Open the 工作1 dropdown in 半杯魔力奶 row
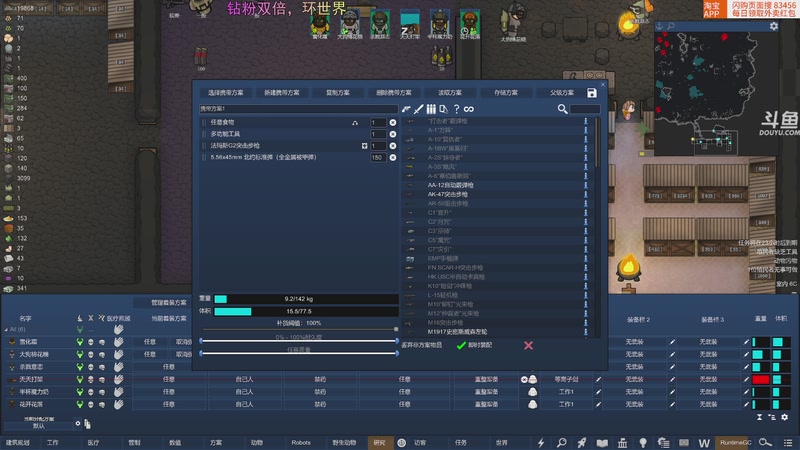The image size is (800, 450). [566, 392]
